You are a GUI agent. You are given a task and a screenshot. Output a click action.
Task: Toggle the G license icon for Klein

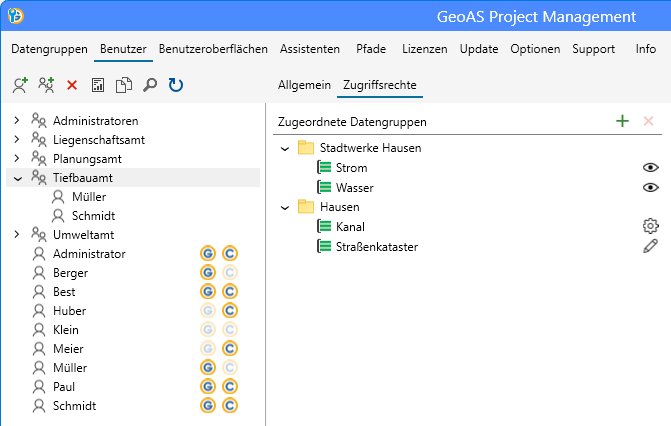point(208,330)
